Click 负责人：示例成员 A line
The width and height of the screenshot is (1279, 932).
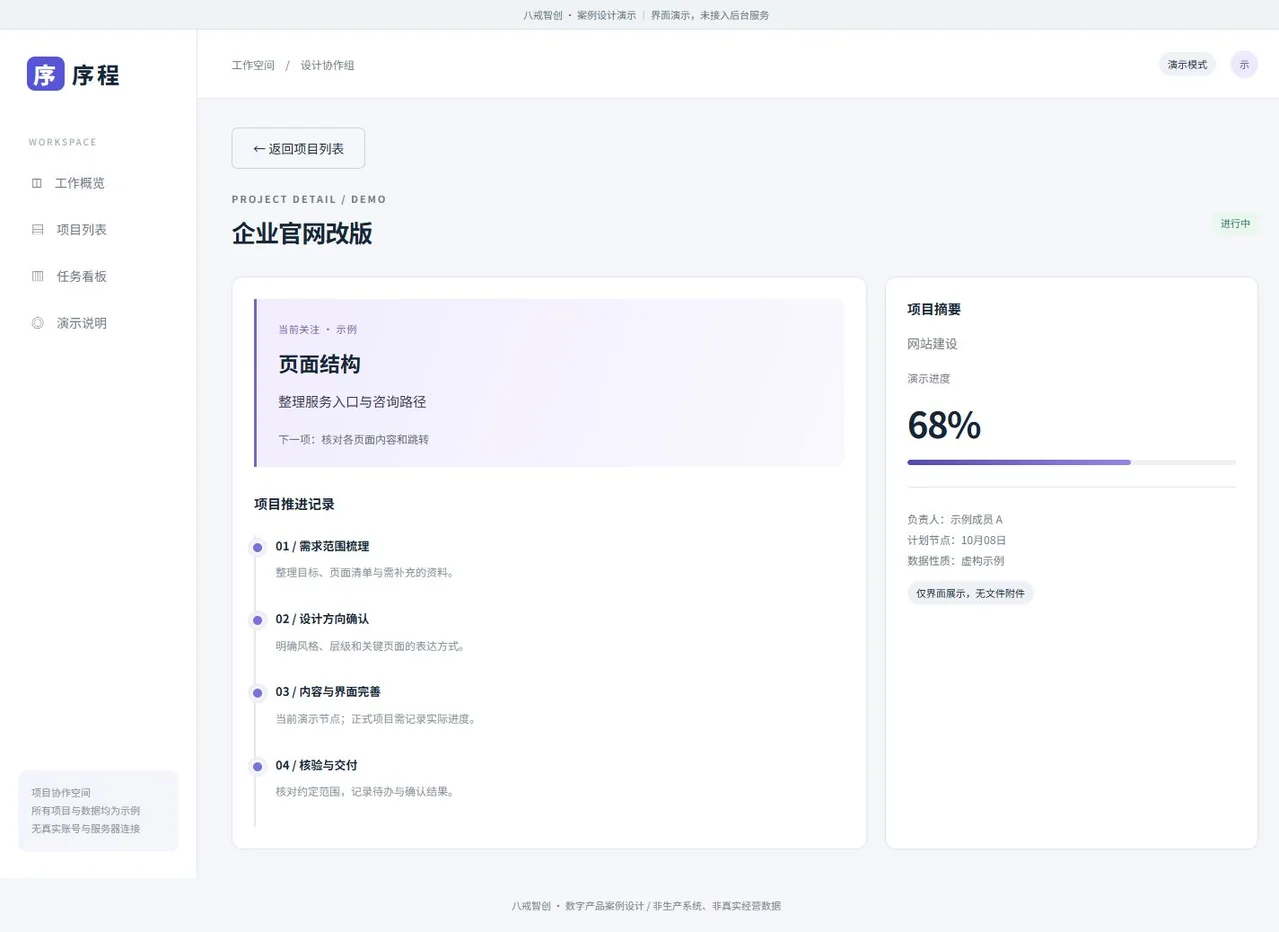pyautogui.click(x=955, y=520)
